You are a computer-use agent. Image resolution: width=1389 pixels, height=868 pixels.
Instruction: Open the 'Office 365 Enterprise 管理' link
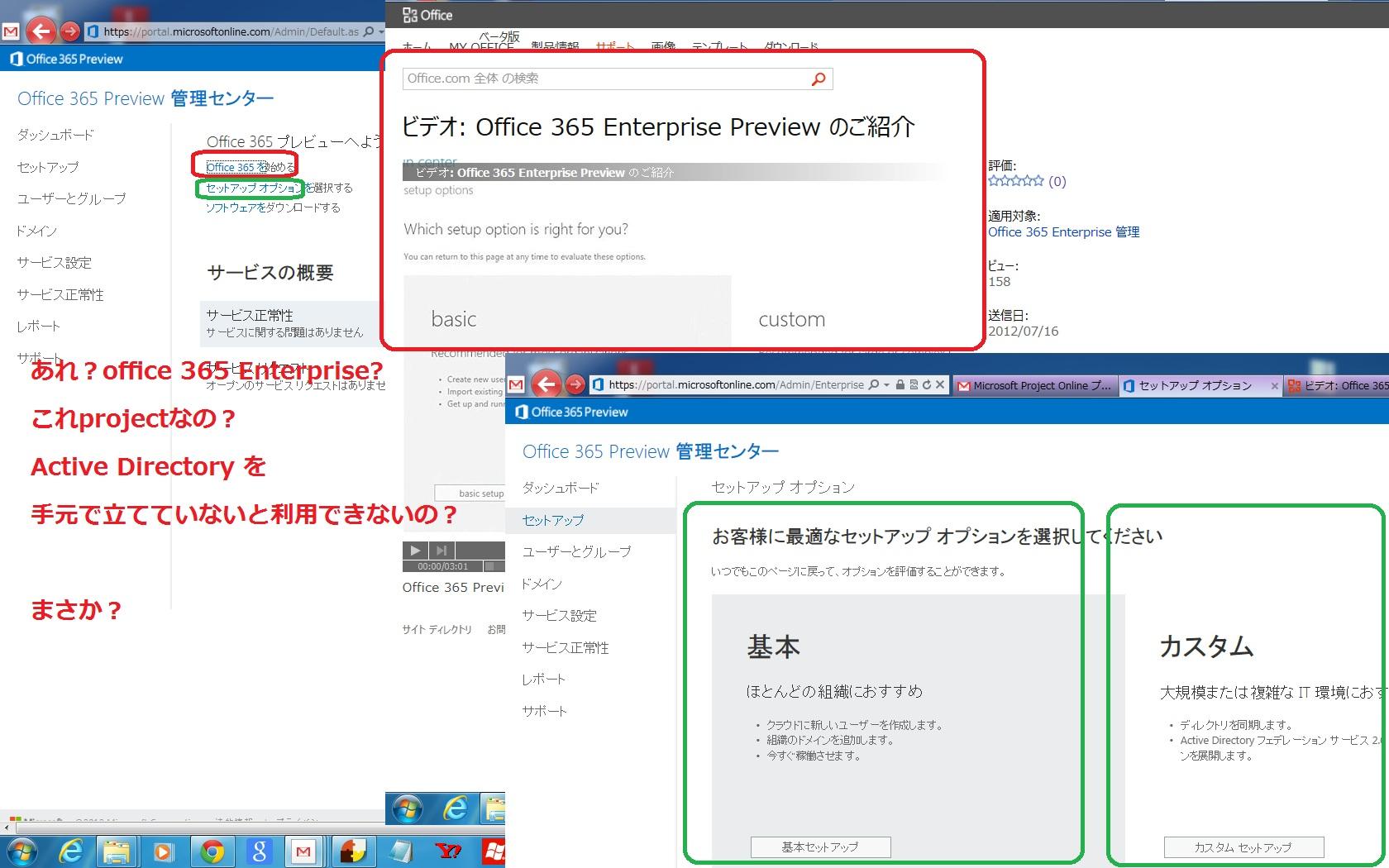point(1063,232)
